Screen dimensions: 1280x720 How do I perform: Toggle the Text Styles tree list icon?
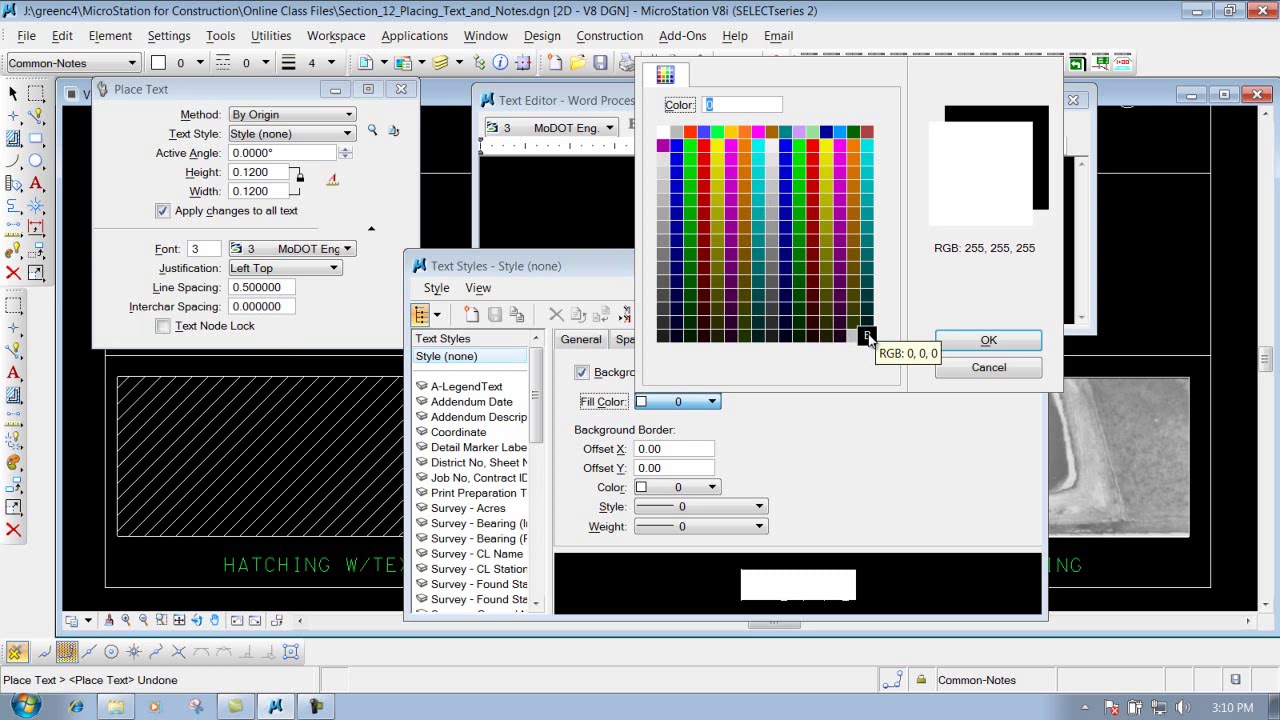[x=421, y=314]
